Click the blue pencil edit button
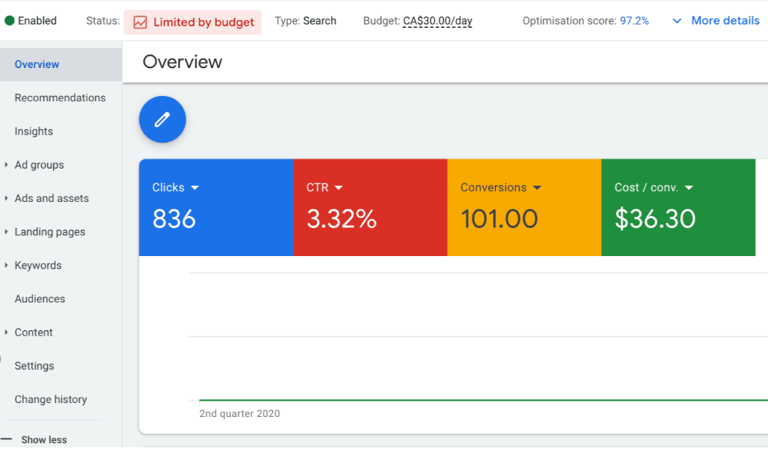The image size is (768, 458). click(x=162, y=119)
